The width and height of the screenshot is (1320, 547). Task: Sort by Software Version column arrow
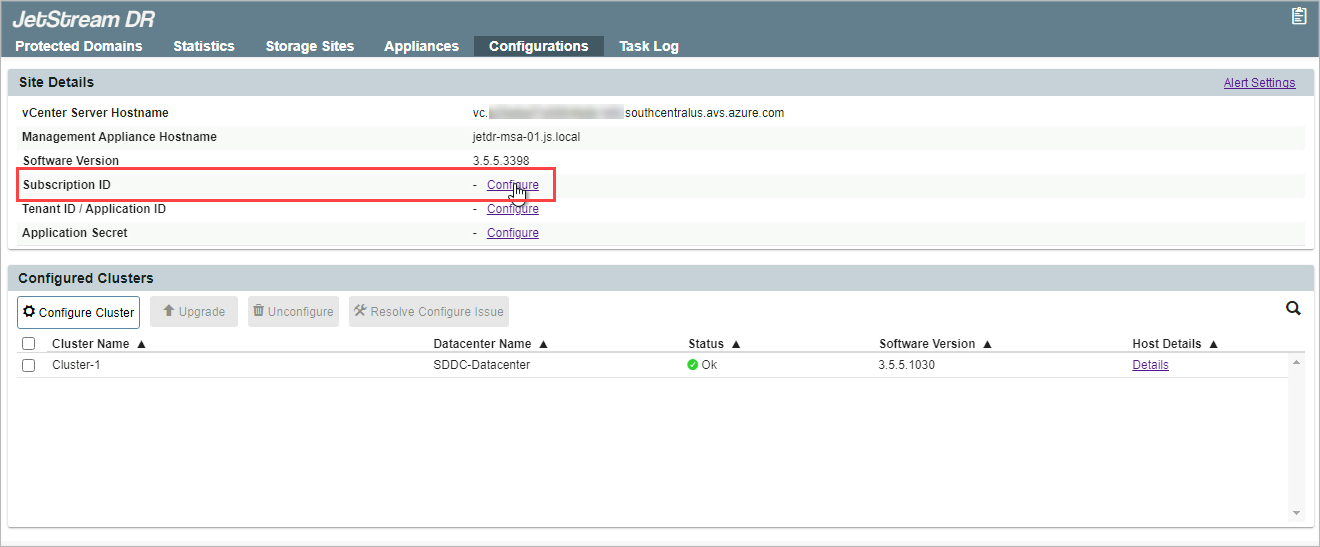click(987, 344)
